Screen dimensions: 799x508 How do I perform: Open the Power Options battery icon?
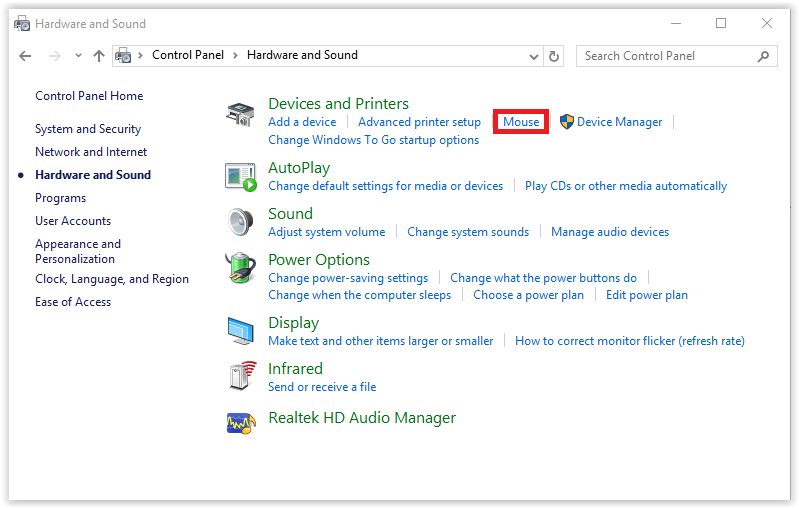(x=241, y=268)
